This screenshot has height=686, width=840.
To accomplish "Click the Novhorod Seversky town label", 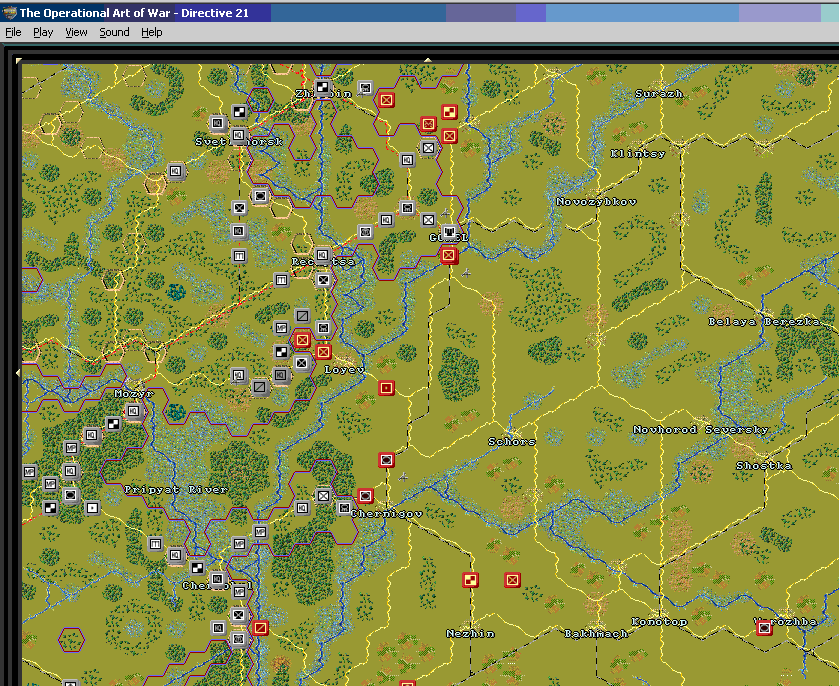I will tap(701, 429).
